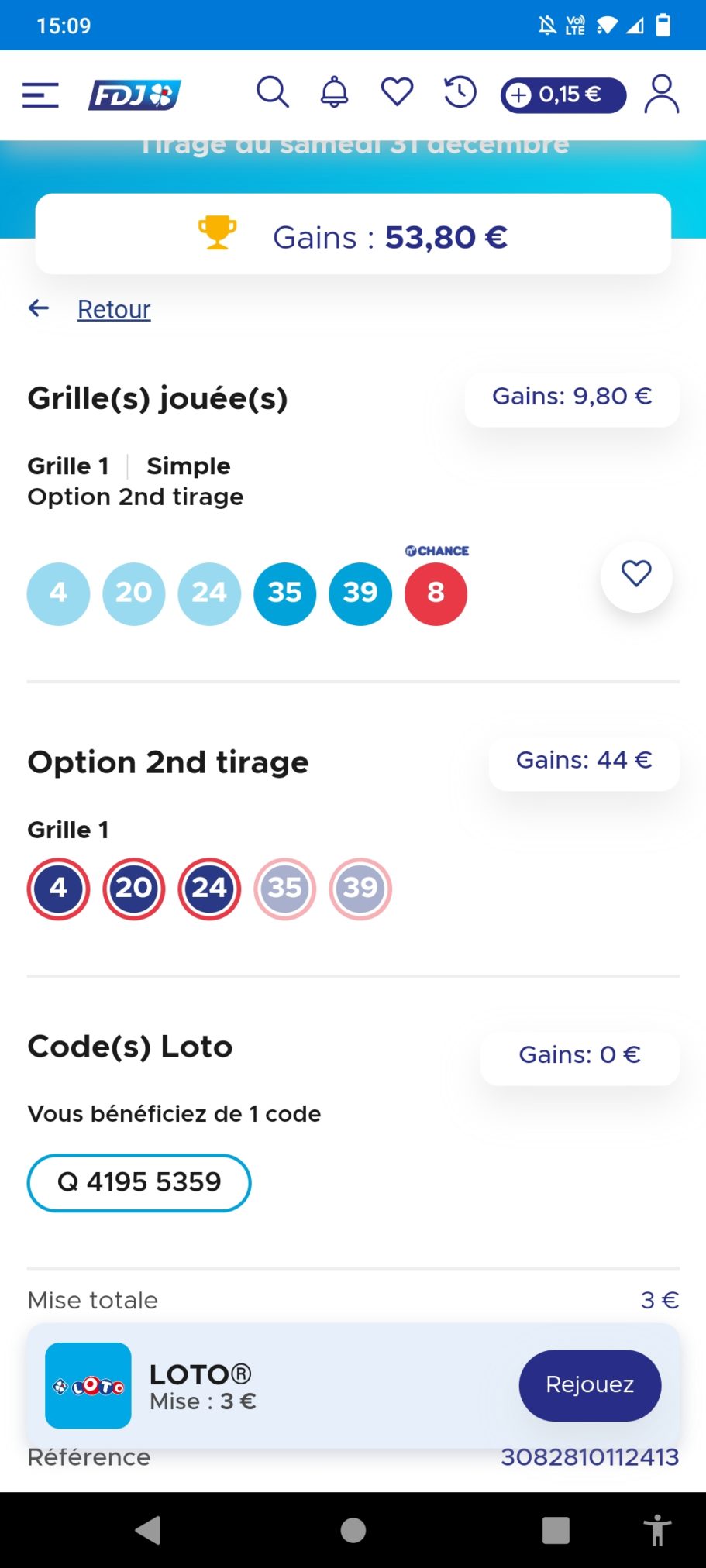Viewport: 706px width, 1568px height.
Task: Open history clock icon
Action: click(460, 93)
